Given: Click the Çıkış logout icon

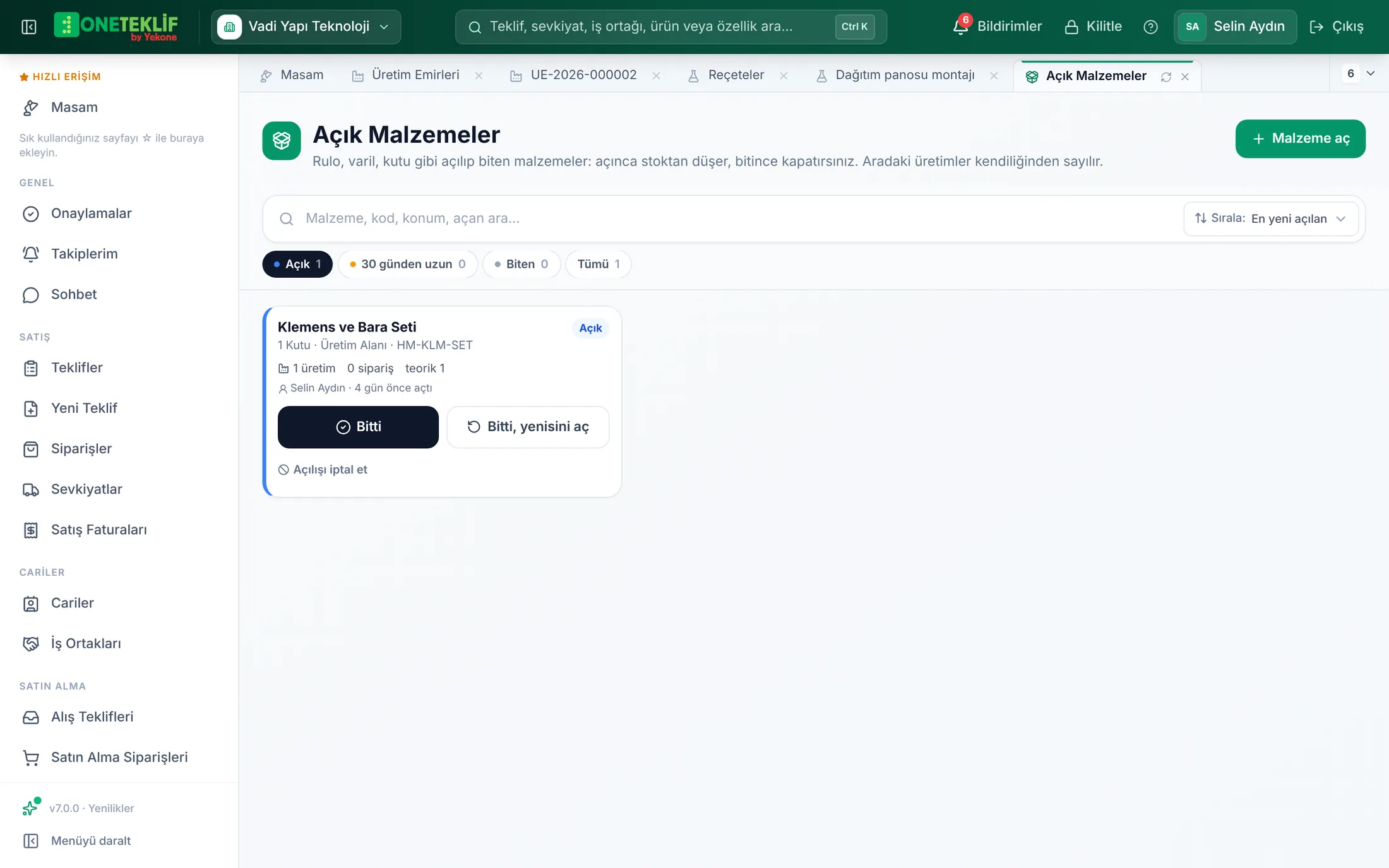Looking at the screenshot, I should [x=1336, y=27].
